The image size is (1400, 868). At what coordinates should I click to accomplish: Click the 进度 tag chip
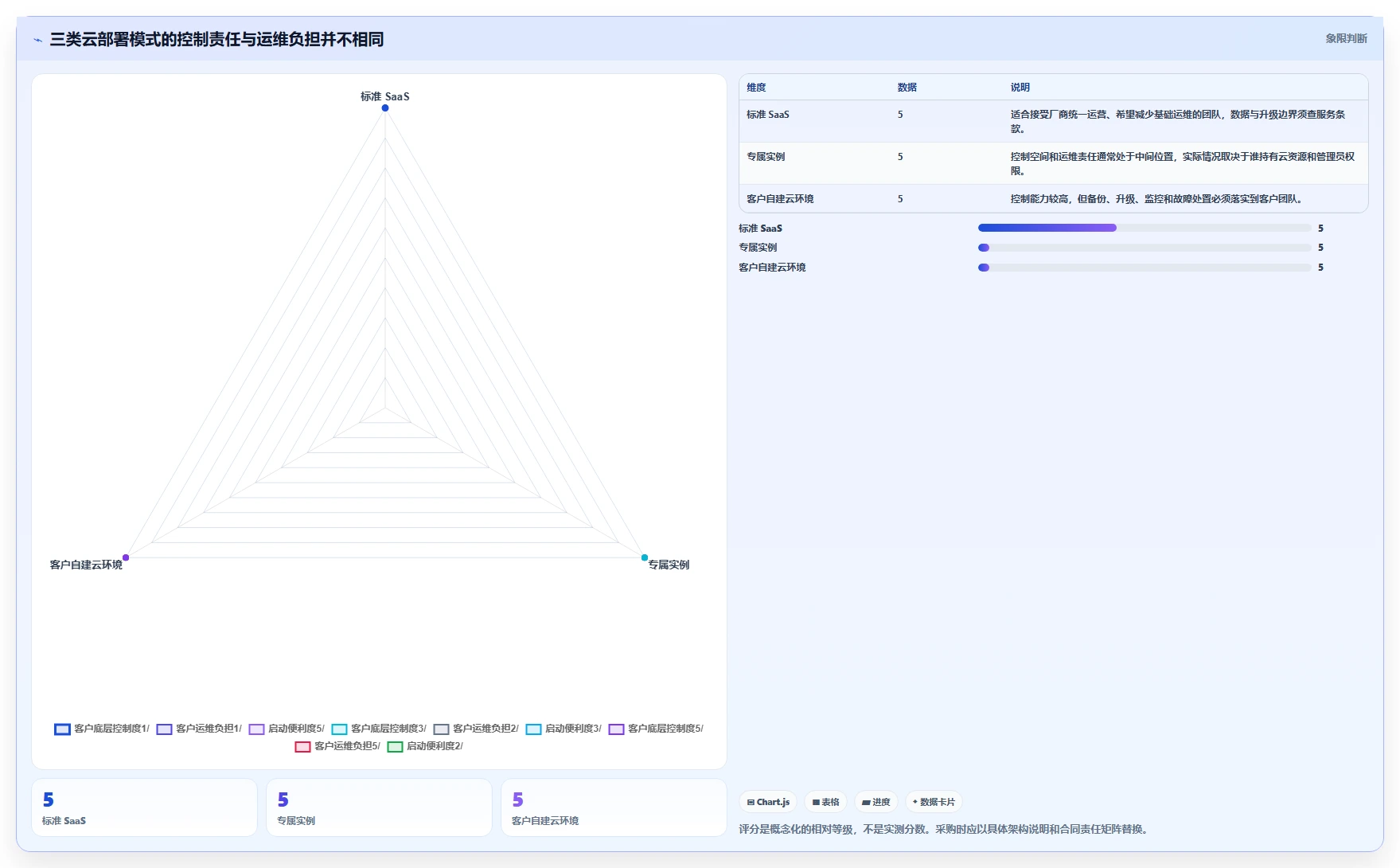(x=876, y=802)
